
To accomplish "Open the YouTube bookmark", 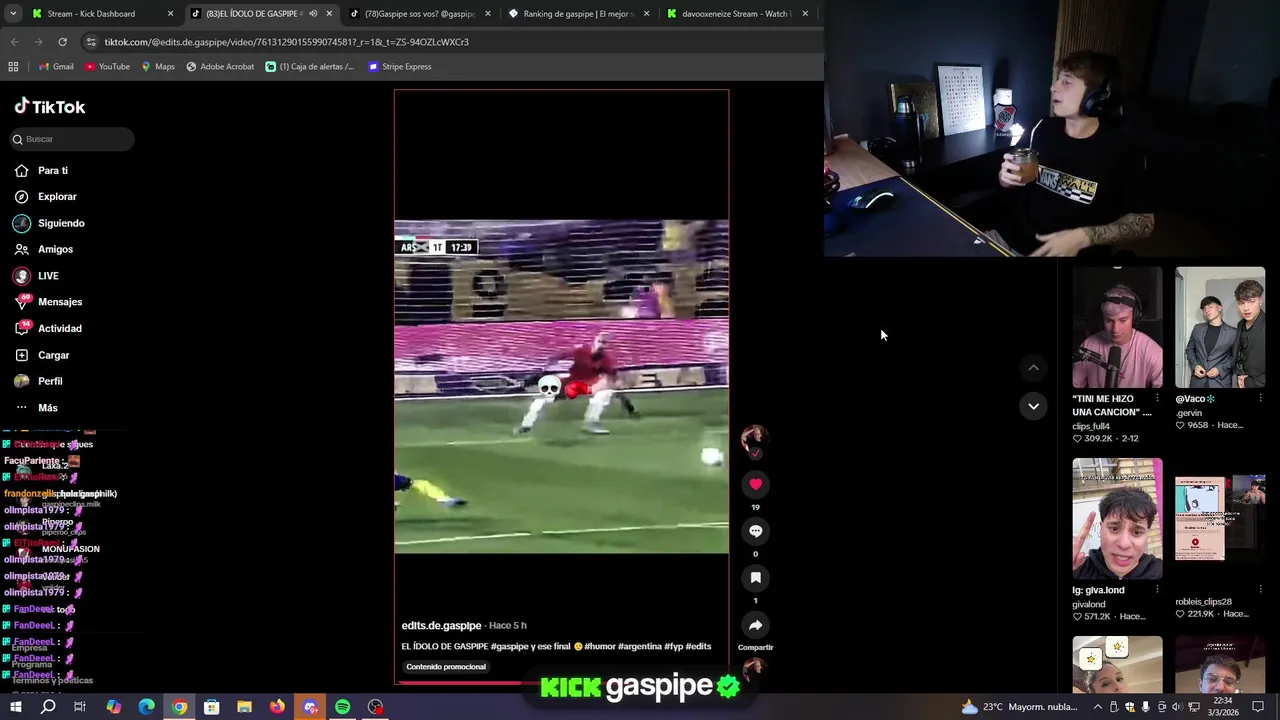I will [x=107, y=67].
